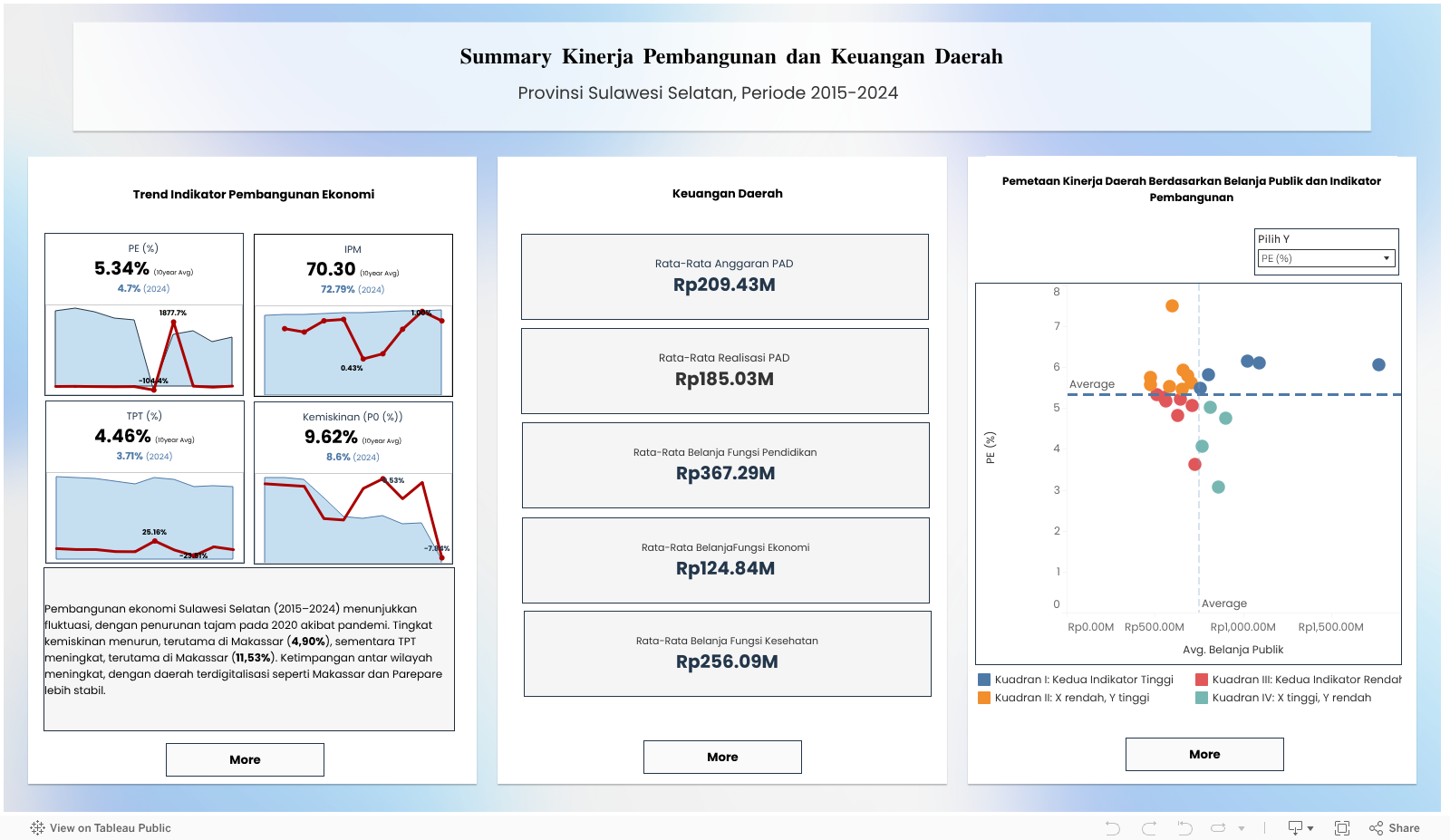The width and height of the screenshot is (1450, 840).
Task: Click the 4.7% (2024) label under PE
Action: (x=143, y=288)
